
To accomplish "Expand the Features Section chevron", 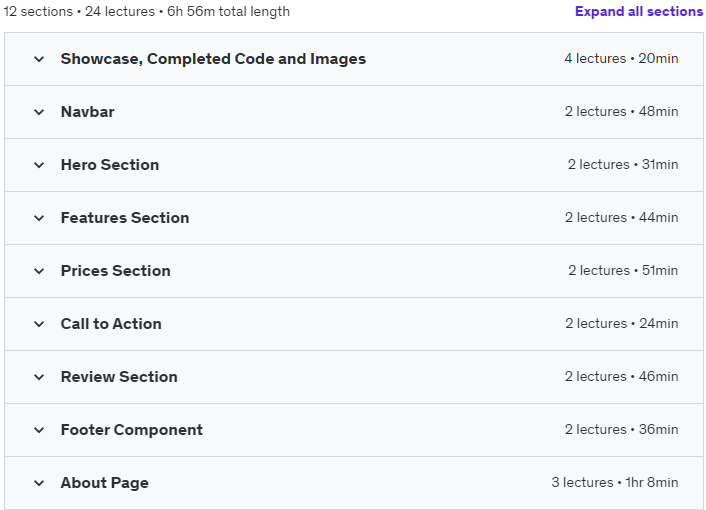I will coord(39,218).
